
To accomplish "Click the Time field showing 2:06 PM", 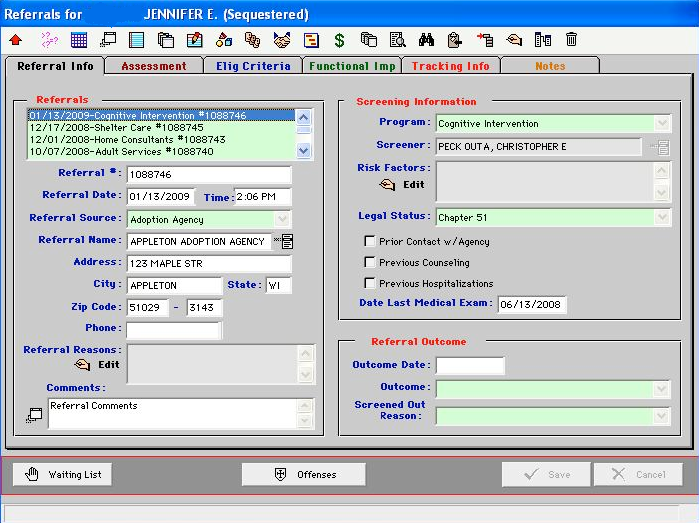I will pos(263,196).
